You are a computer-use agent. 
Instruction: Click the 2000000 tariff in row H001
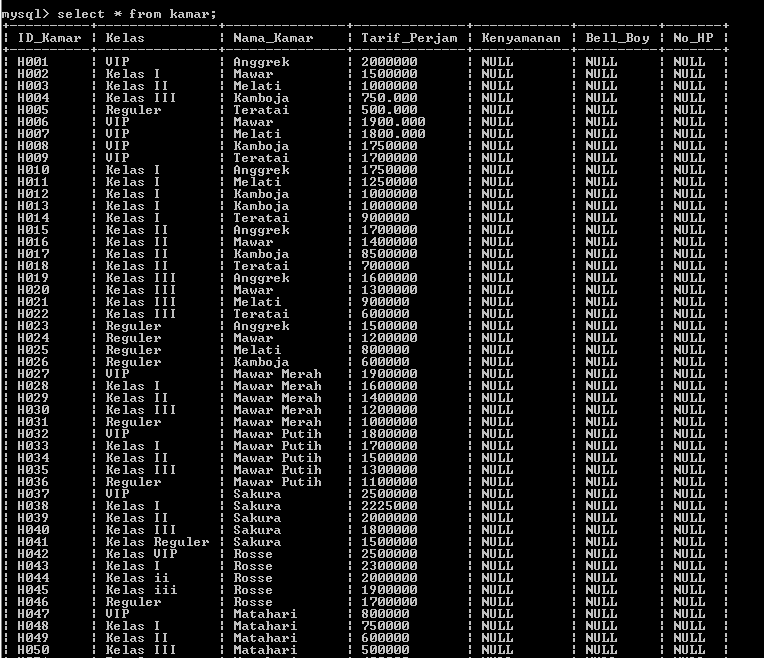coord(389,62)
